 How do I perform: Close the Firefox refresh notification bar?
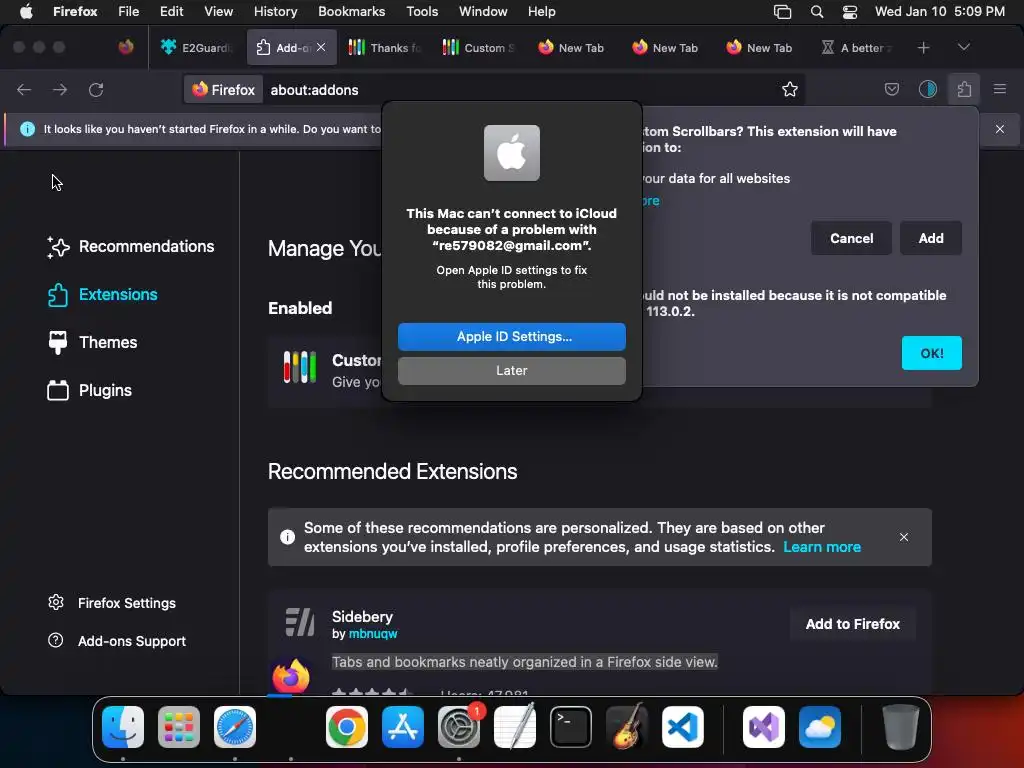1000,129
